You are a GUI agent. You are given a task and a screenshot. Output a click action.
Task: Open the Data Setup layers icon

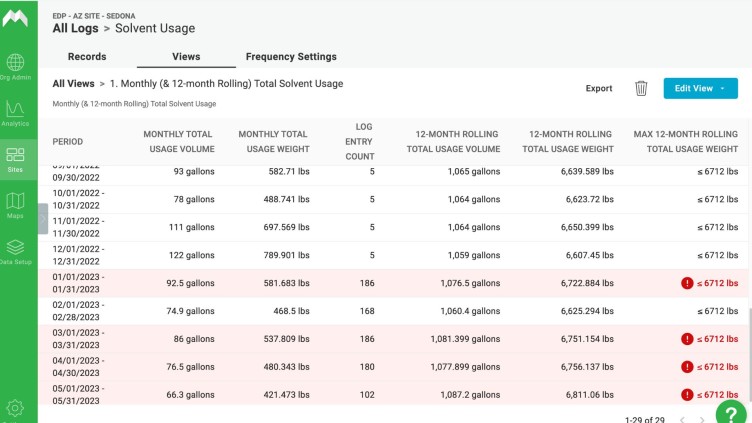(15, 247)
